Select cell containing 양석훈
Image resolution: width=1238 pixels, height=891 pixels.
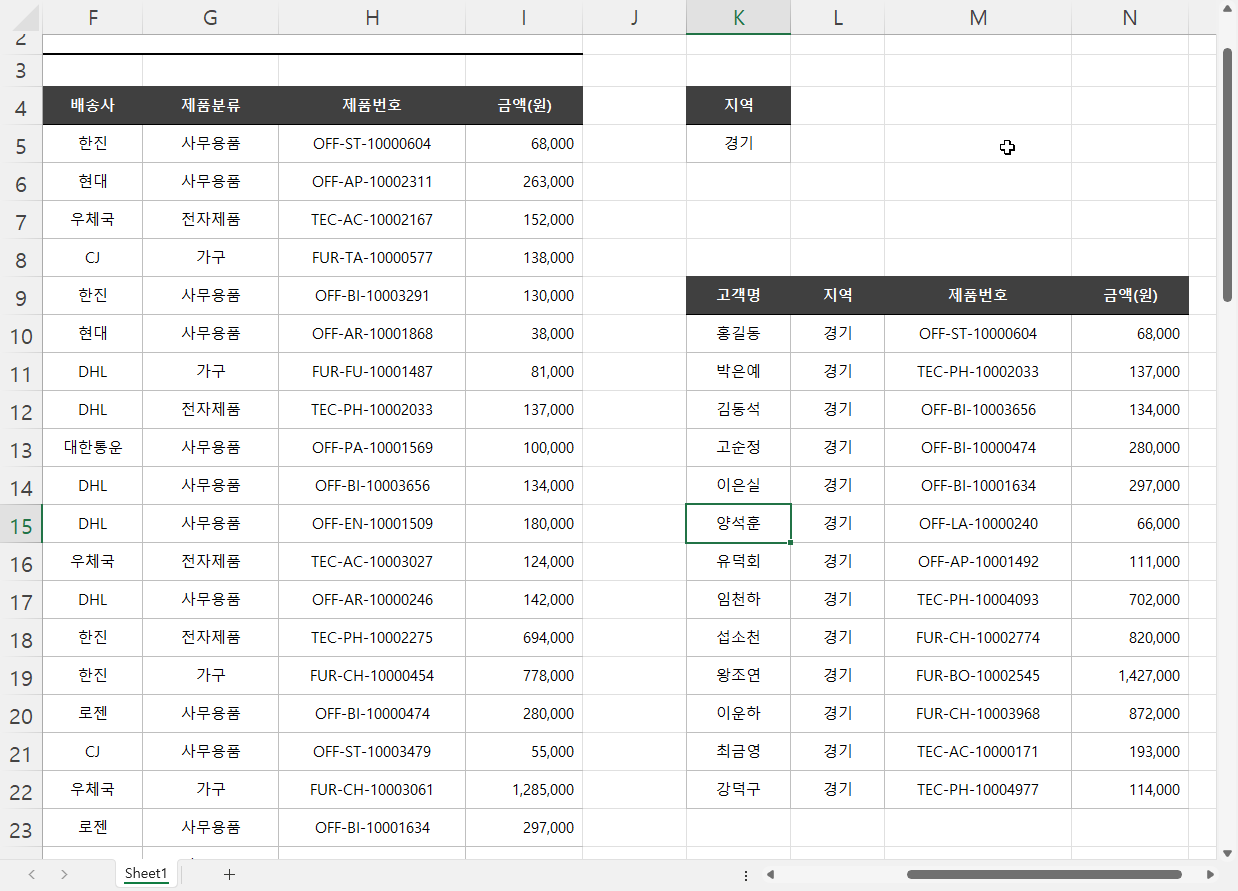738,524
